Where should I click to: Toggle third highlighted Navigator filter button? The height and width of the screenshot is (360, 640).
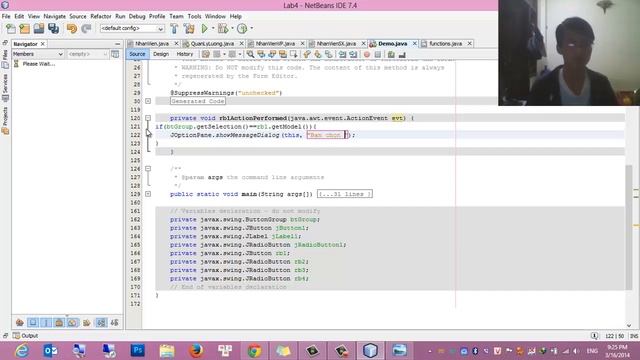coord(60,322)
